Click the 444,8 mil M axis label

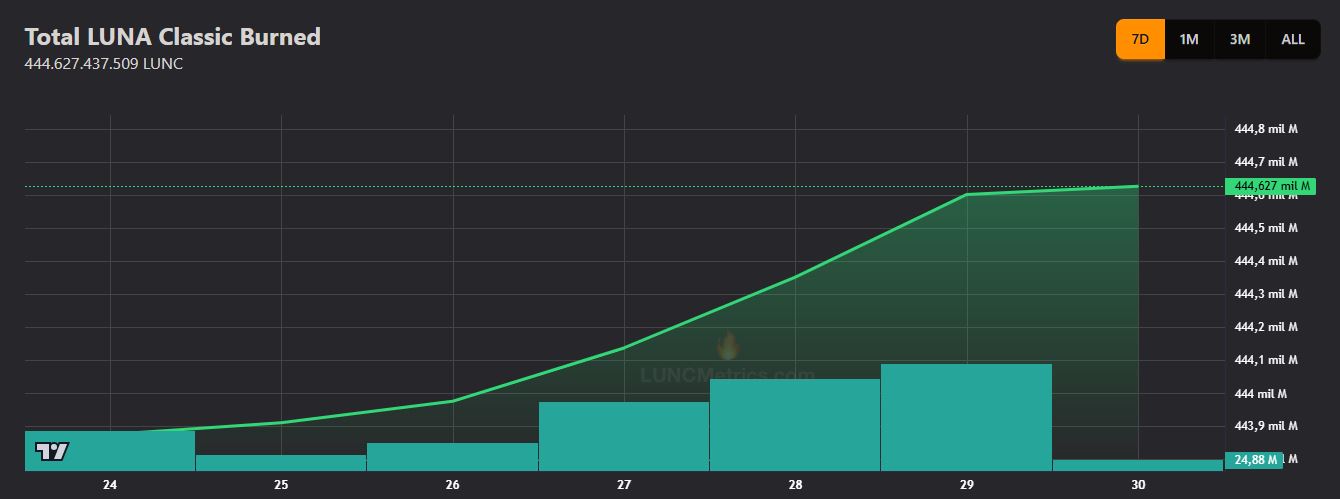[1266, 129]
